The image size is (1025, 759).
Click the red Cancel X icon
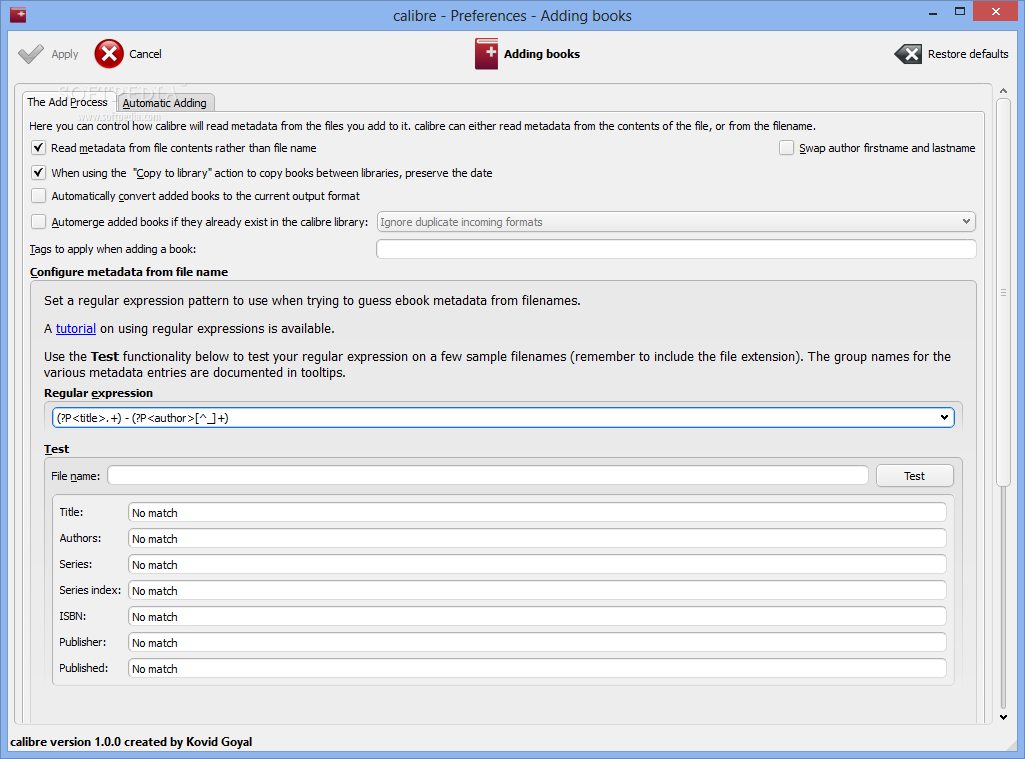coord(110,54)
